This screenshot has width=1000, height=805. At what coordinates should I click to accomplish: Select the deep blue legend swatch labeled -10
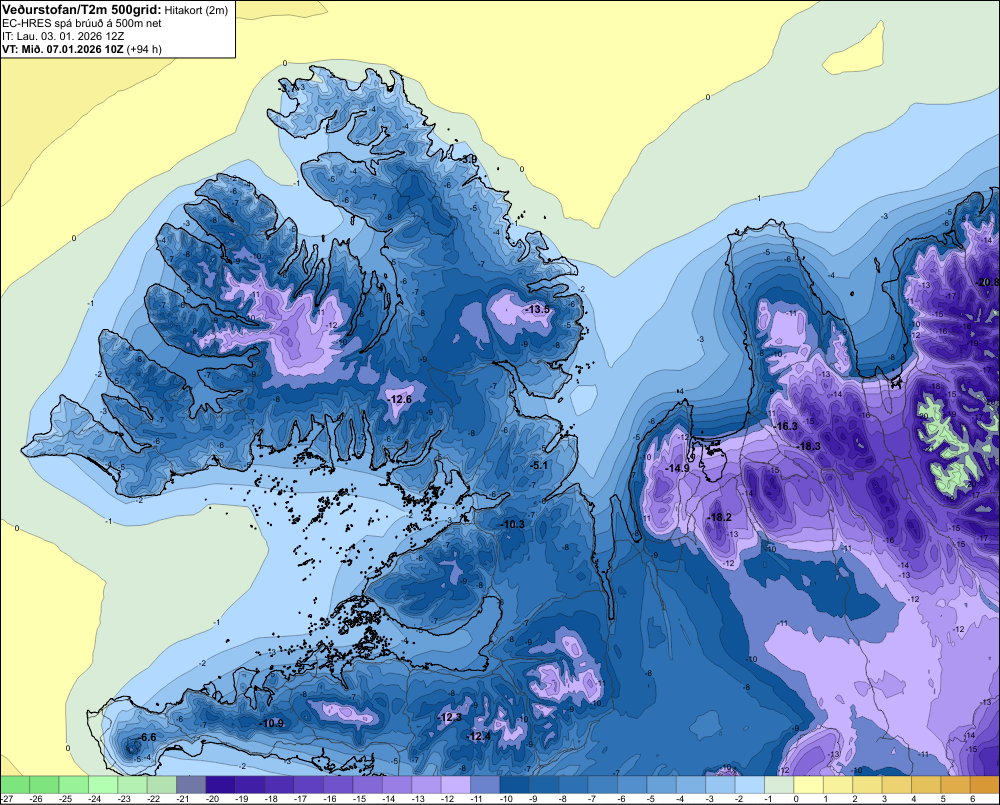click(514, 785)
